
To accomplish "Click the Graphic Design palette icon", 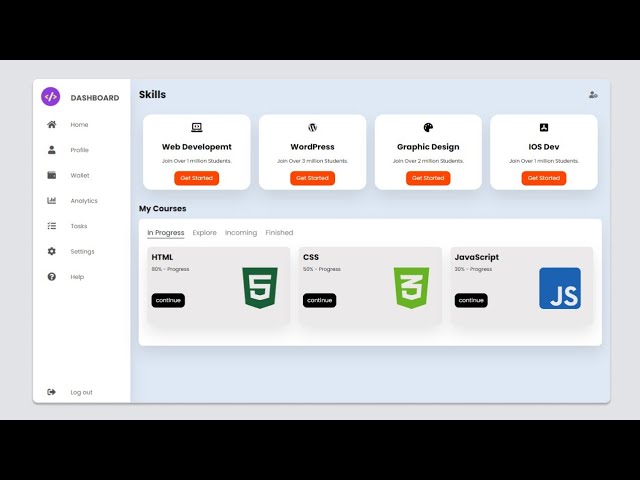I will pyautogui.click(x=428, y=127).
